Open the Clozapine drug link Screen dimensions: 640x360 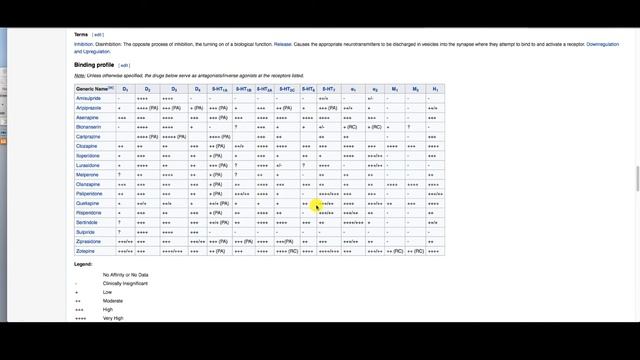[87, 146]
